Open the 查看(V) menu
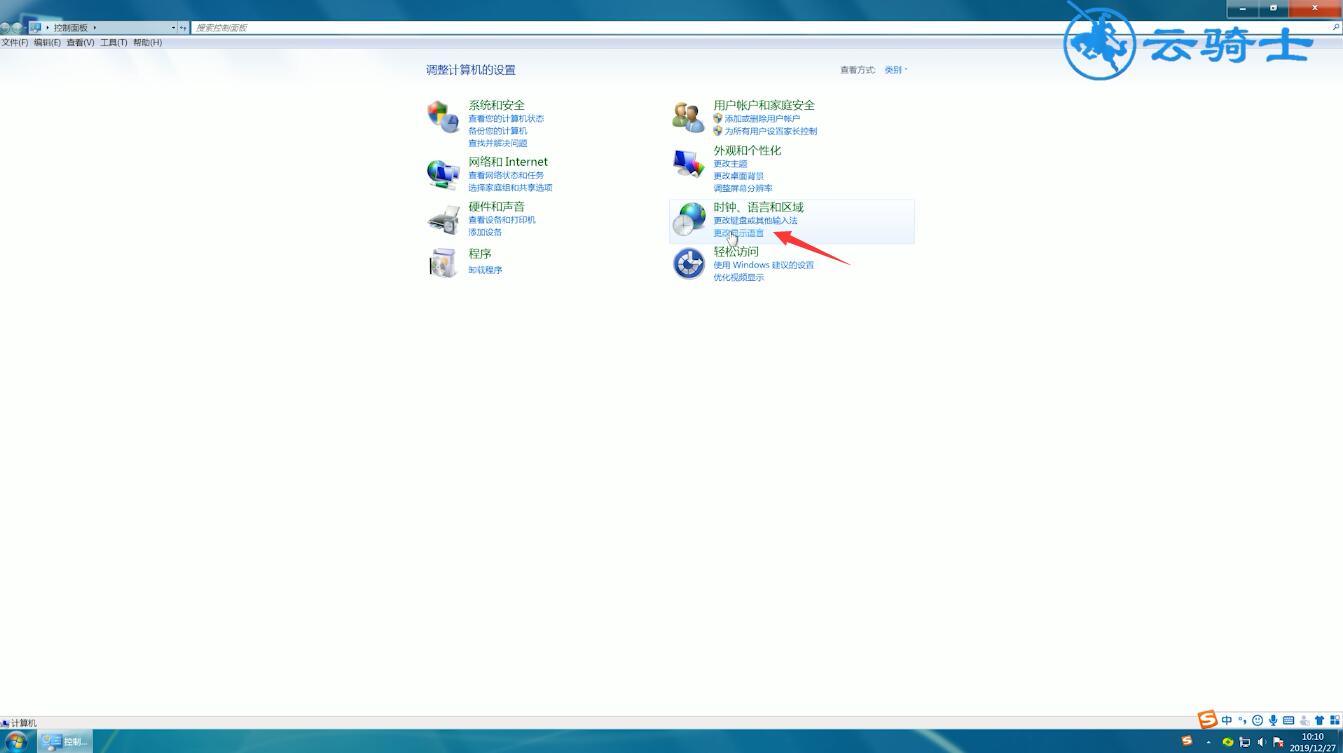The height and width of the screenshot is (753, 1343). (80, 43)
